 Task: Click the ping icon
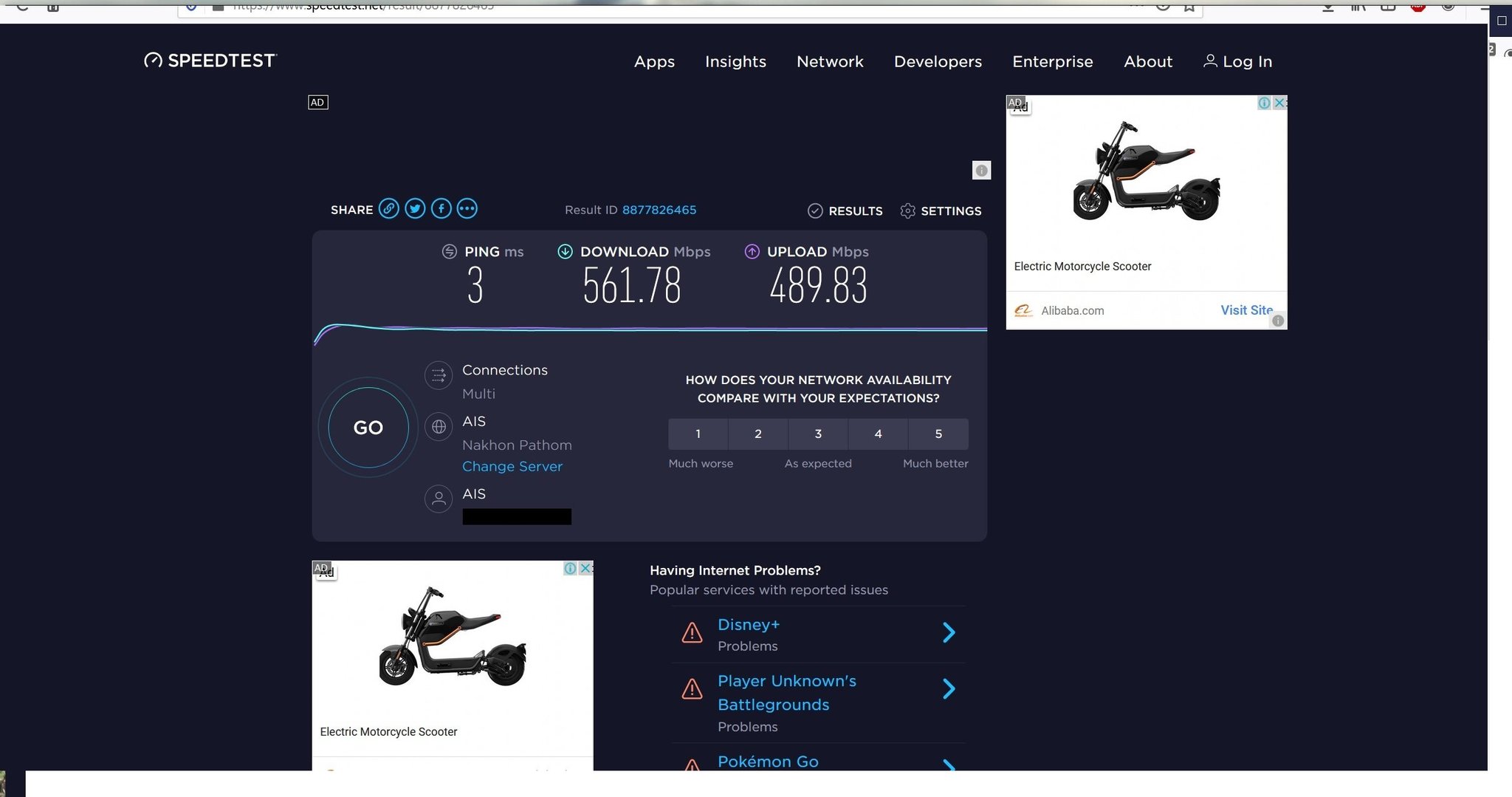point(449,252)
